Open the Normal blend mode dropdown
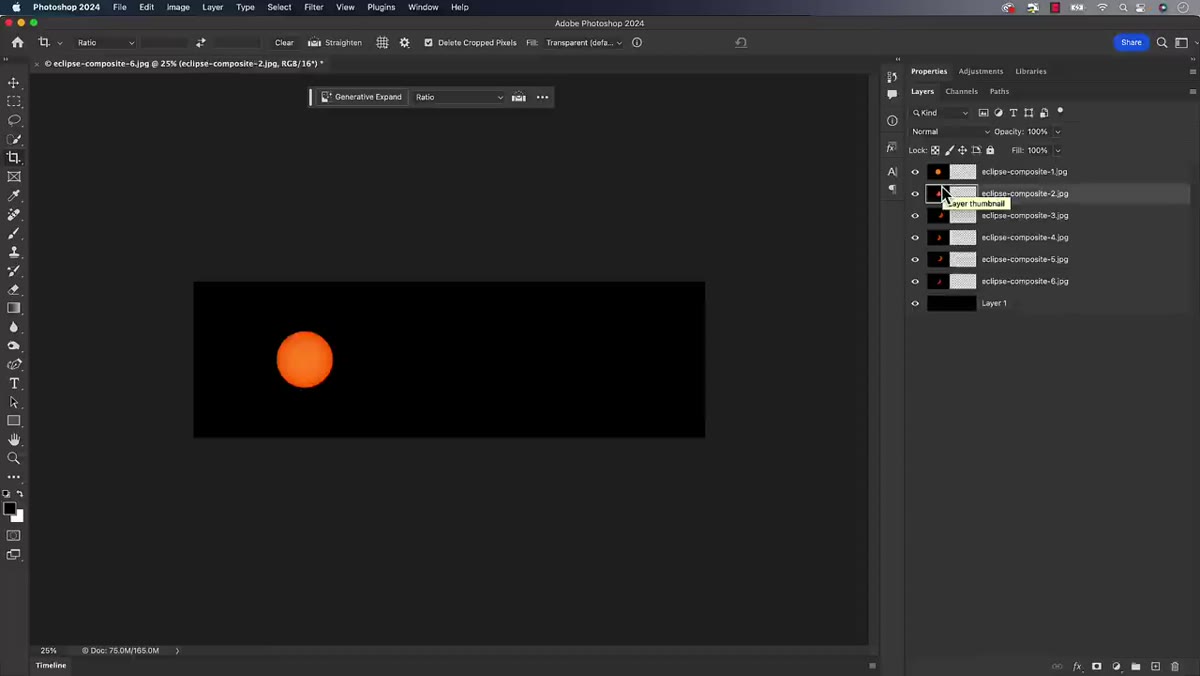1200x676 pixels. pos(950,132)
